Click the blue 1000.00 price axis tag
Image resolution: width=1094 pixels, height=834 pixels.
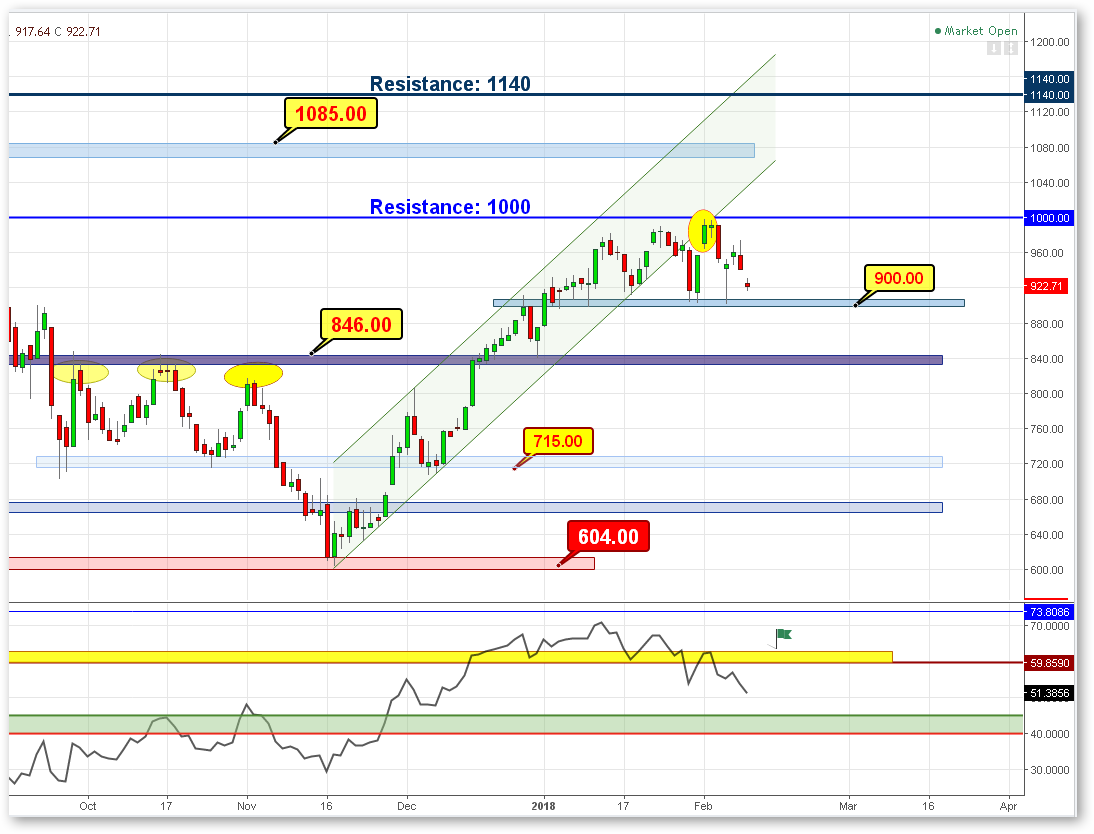1047,218
